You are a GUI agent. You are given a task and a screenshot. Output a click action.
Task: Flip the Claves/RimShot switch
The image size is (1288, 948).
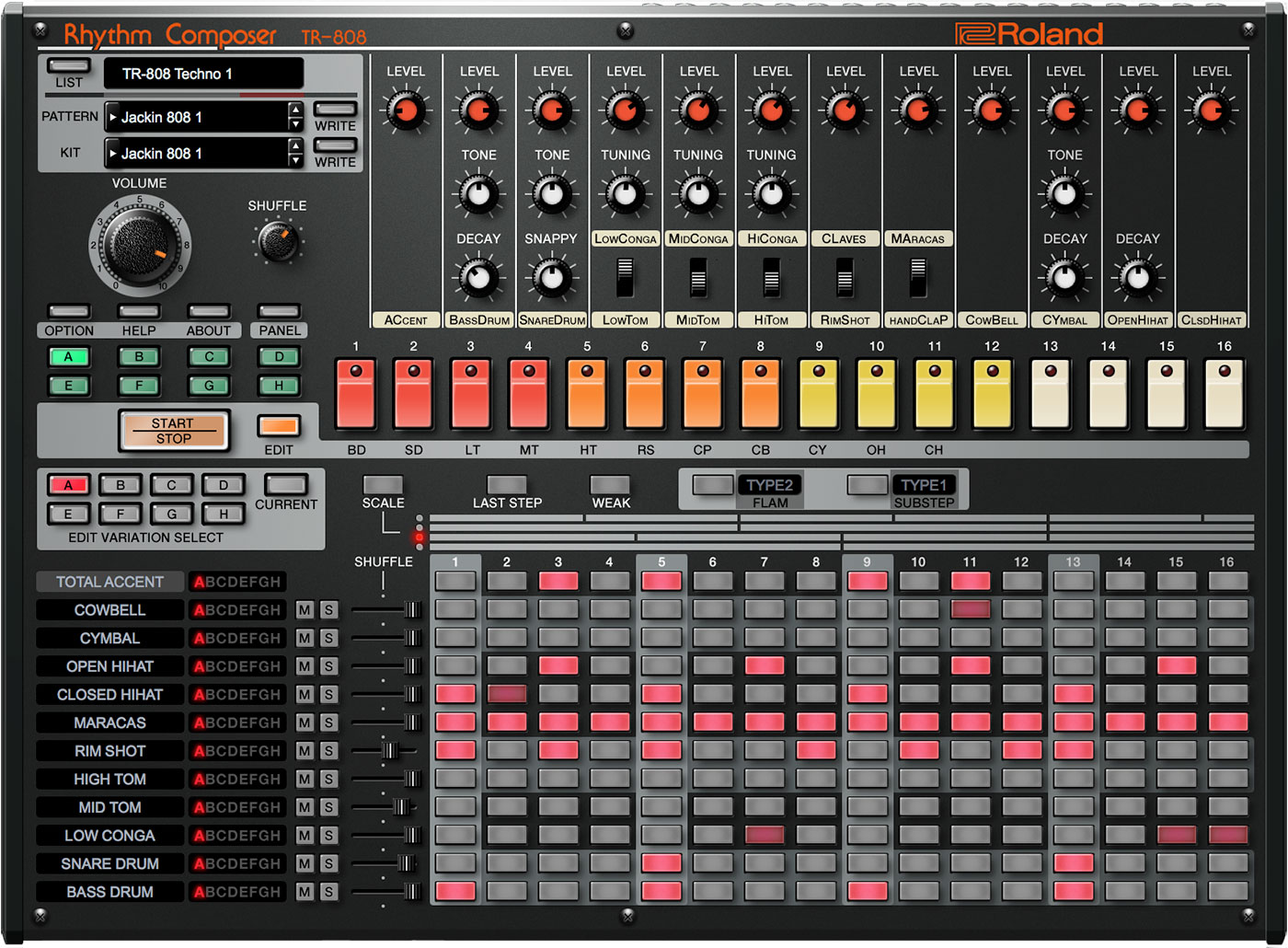845,277
